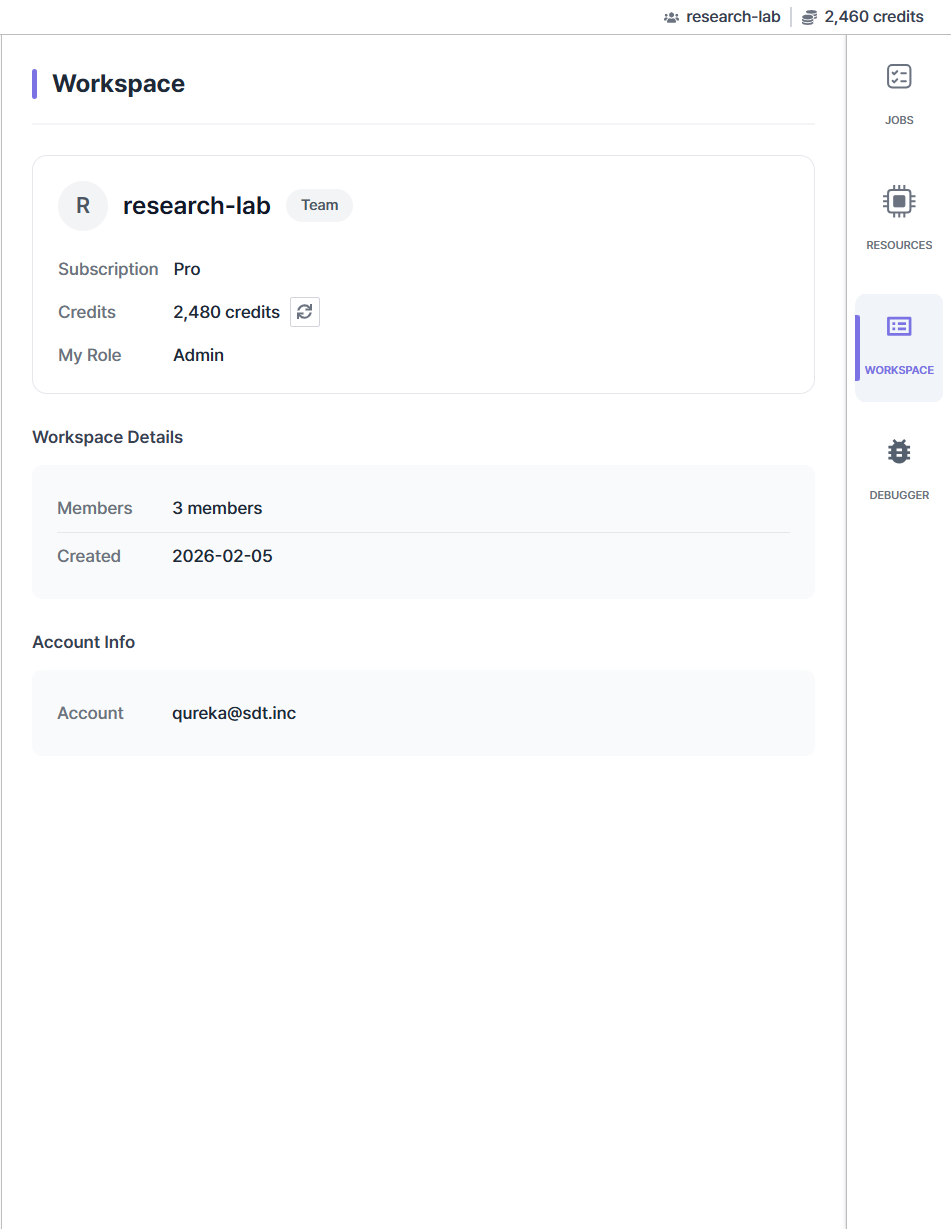
Task: Click the Admin role value
Action: (198, 355)
